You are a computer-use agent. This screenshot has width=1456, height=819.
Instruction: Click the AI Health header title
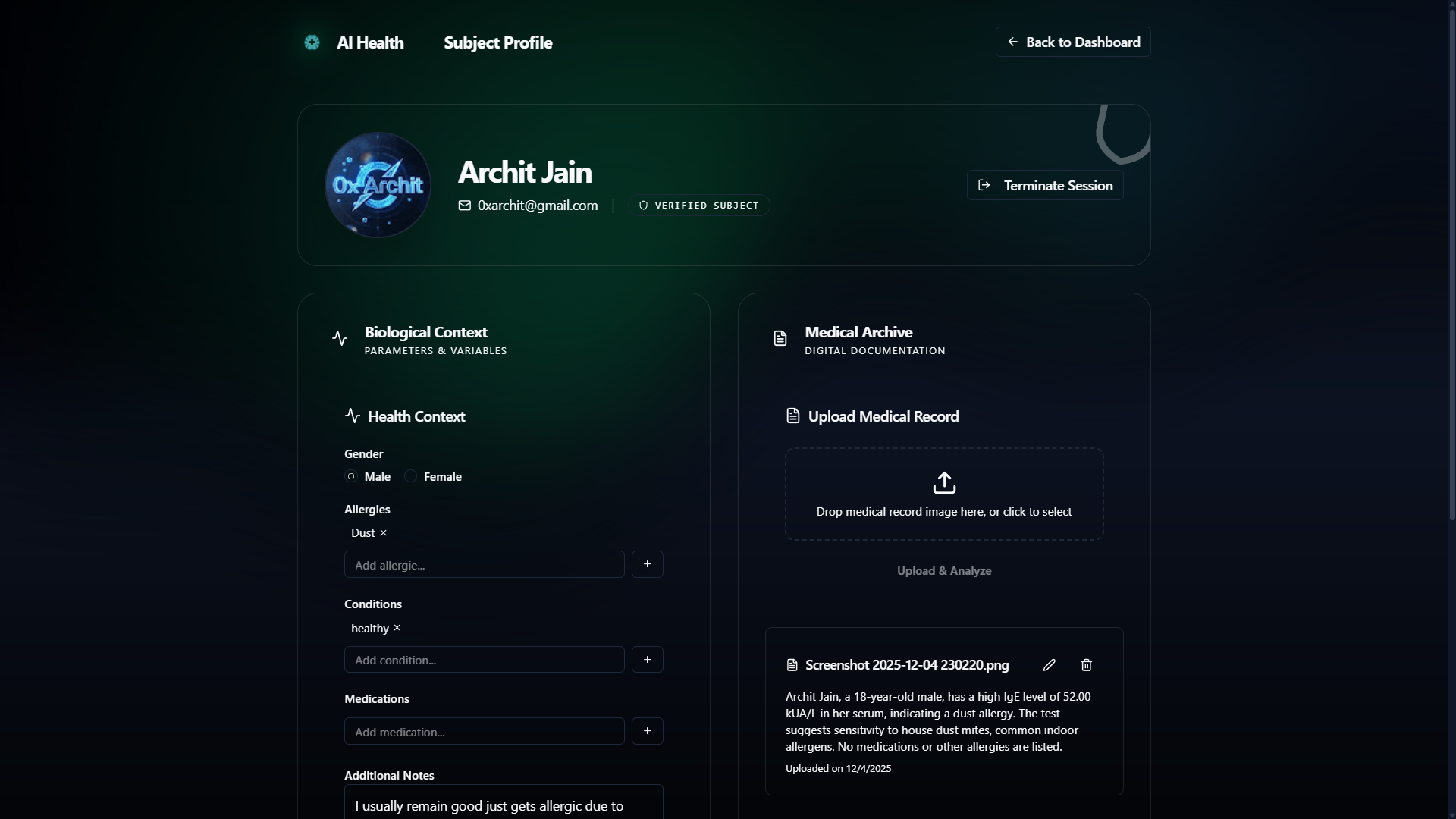pyautogui.click(x=370, y=43)
